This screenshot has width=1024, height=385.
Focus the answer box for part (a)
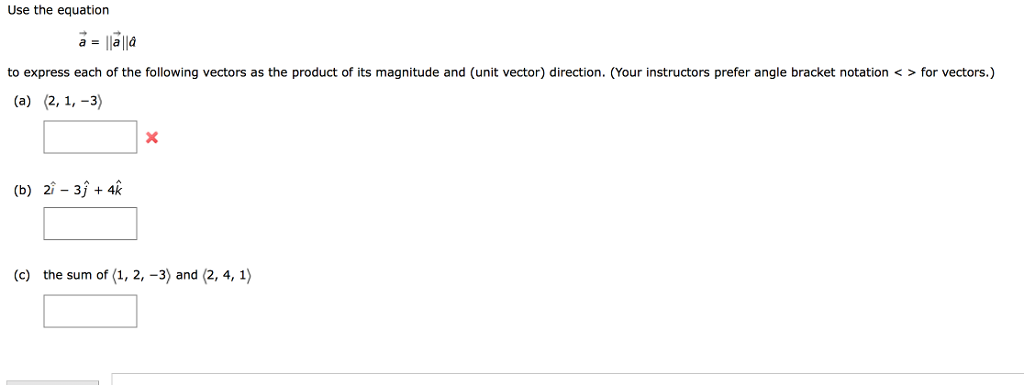(90, 137)
